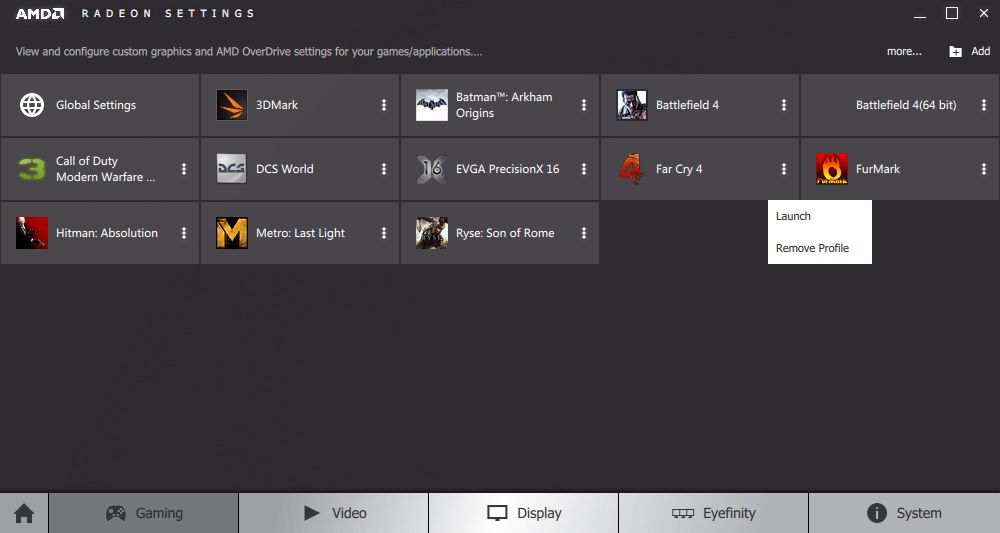This screenshot has height=533, width=1000.
Task: Click the AMD logo in title bar
Action: (40, 13)
